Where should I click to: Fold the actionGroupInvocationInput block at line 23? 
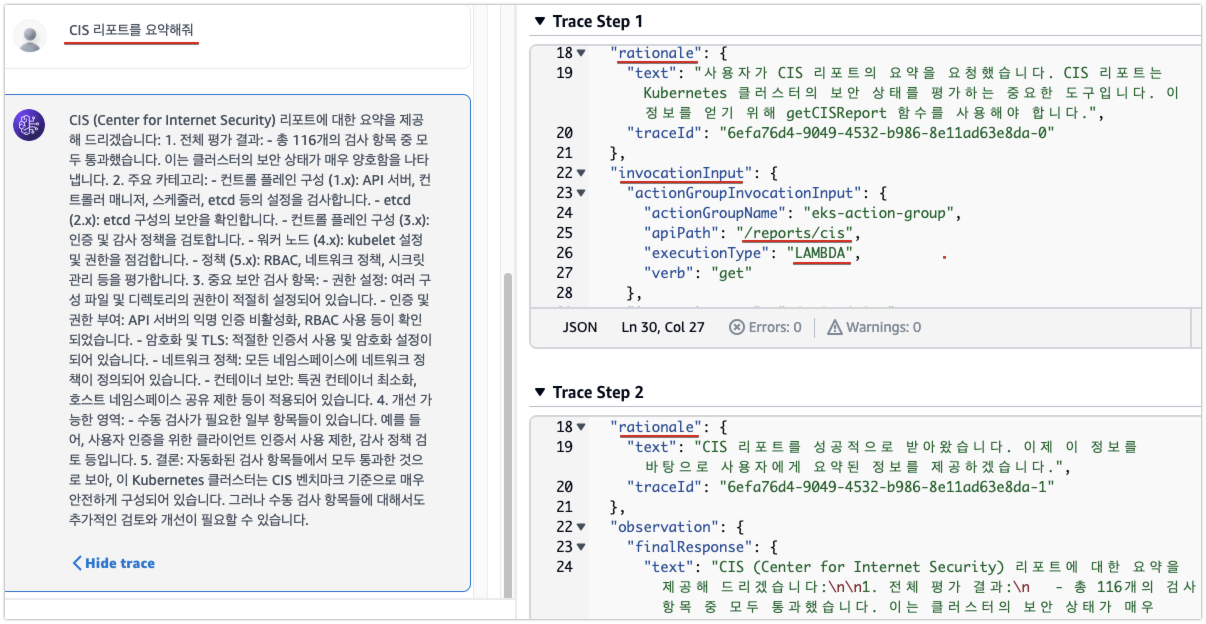581,193
